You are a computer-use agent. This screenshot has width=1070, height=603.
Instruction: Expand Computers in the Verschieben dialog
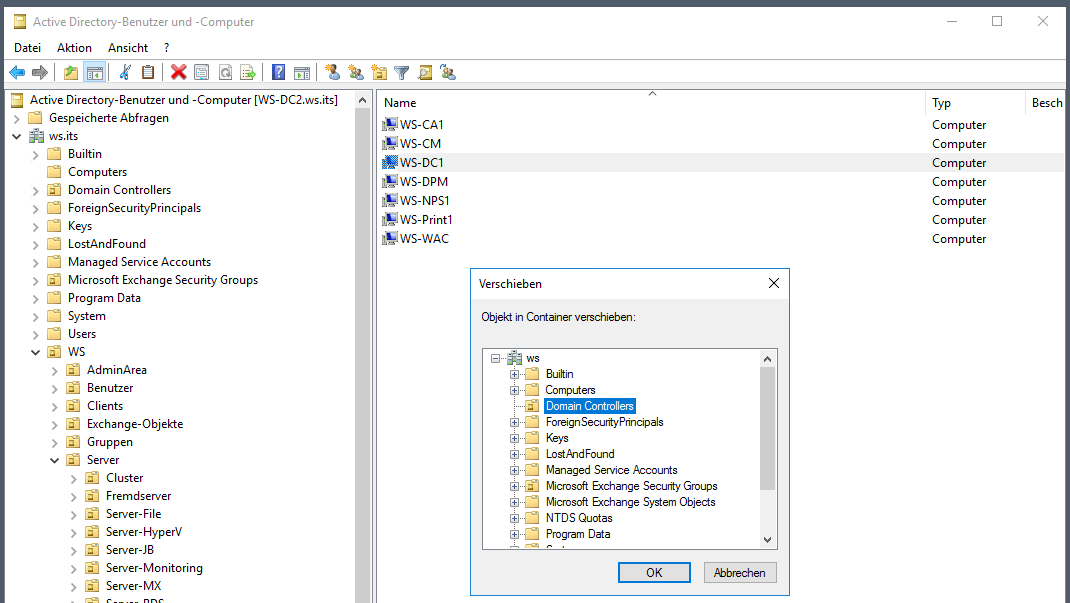point(515,390)
